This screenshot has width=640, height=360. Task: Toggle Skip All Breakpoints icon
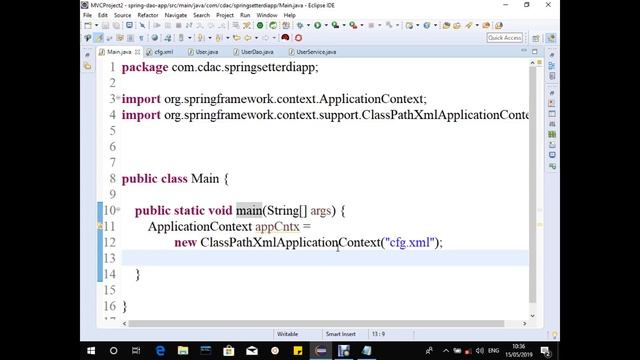coord(142,25)
